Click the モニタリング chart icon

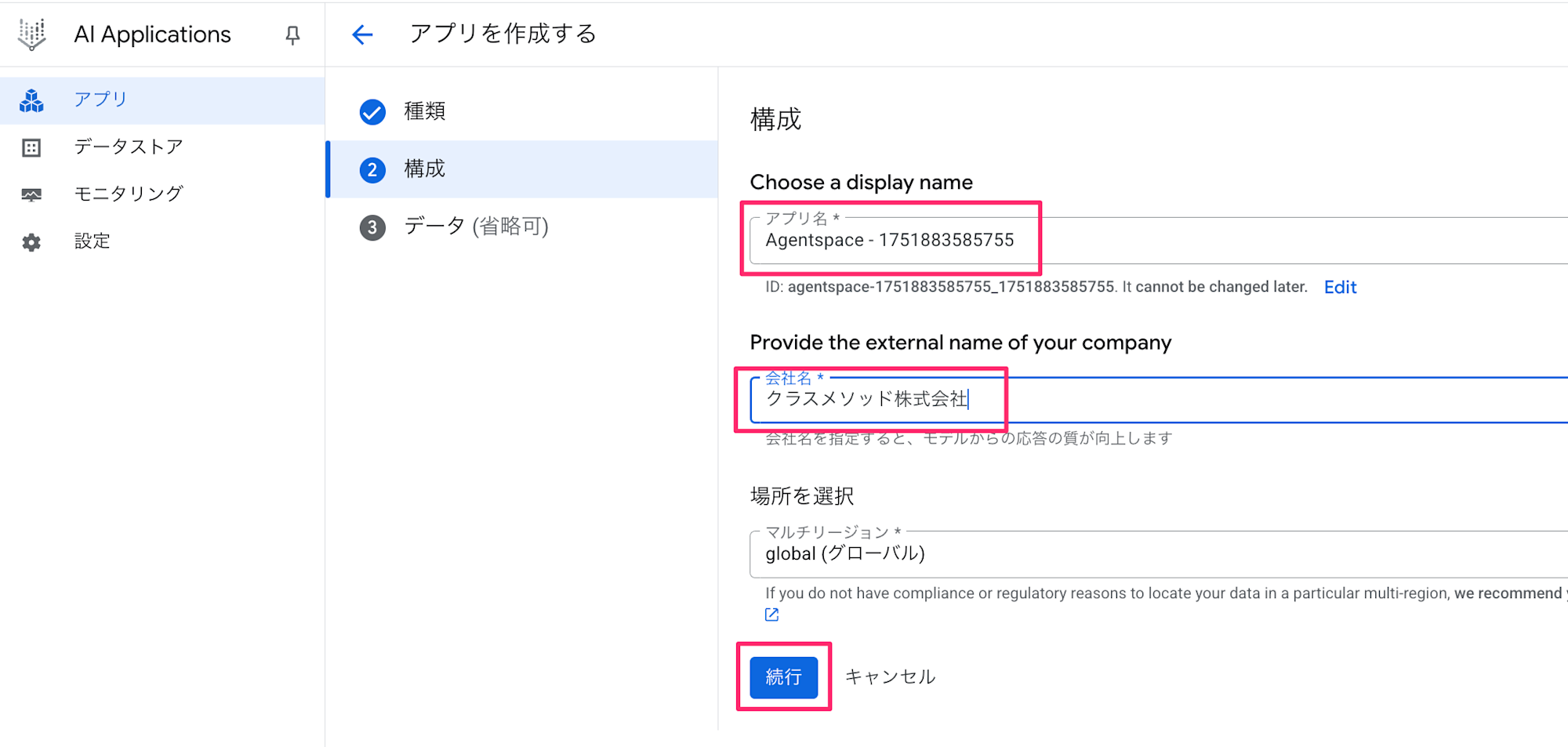click(31, 194)
